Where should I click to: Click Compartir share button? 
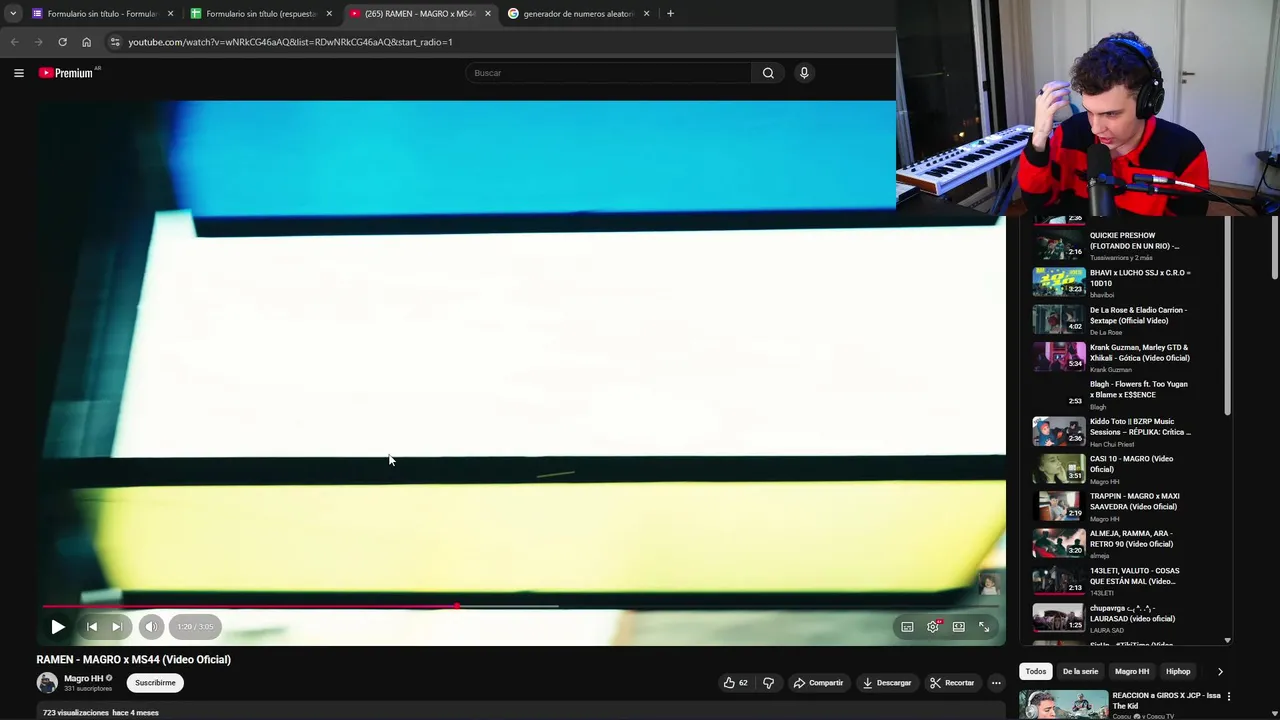click(818, 683)
